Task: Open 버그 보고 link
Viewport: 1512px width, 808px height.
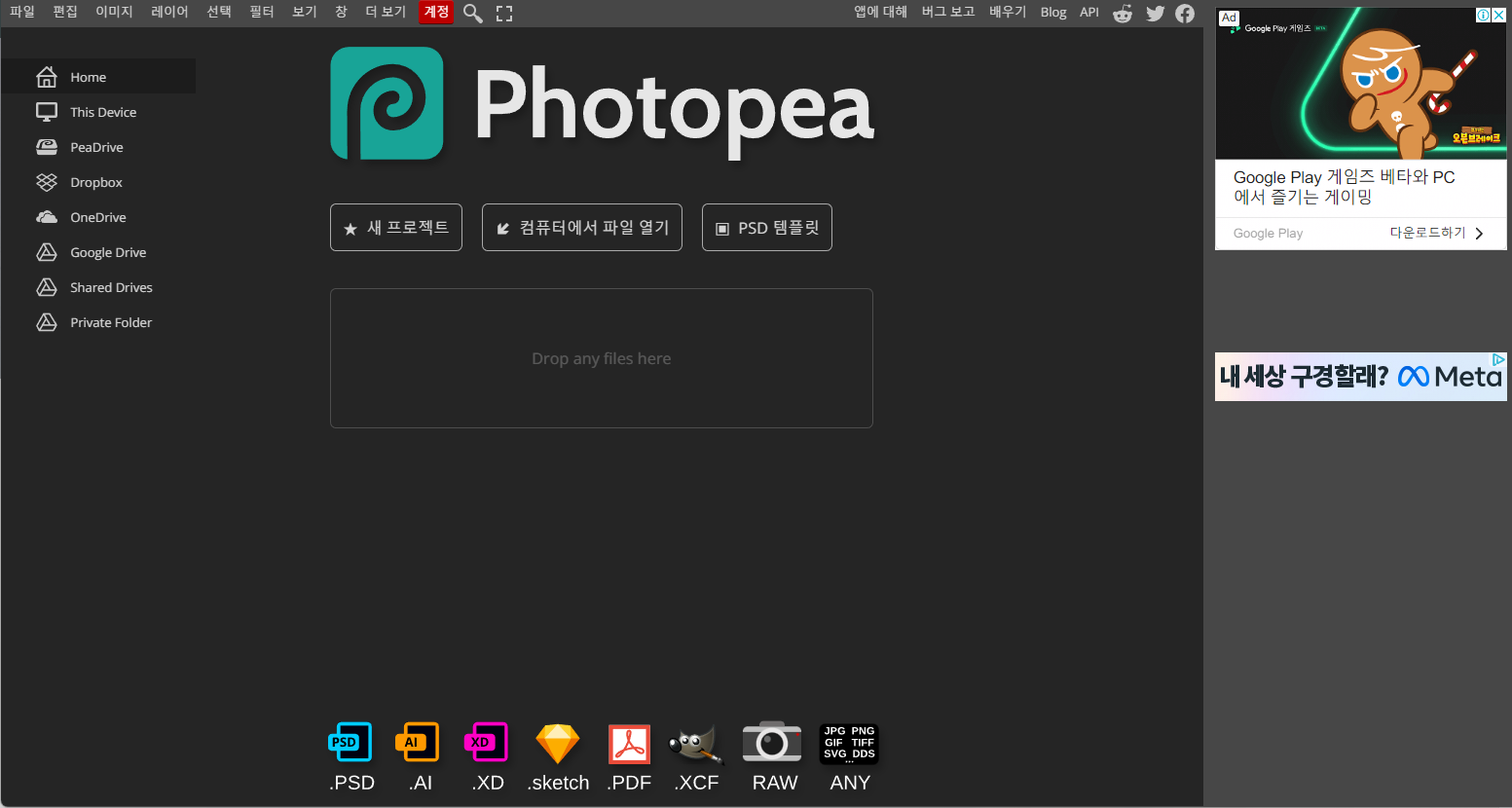Action: [x=948, y=12]
